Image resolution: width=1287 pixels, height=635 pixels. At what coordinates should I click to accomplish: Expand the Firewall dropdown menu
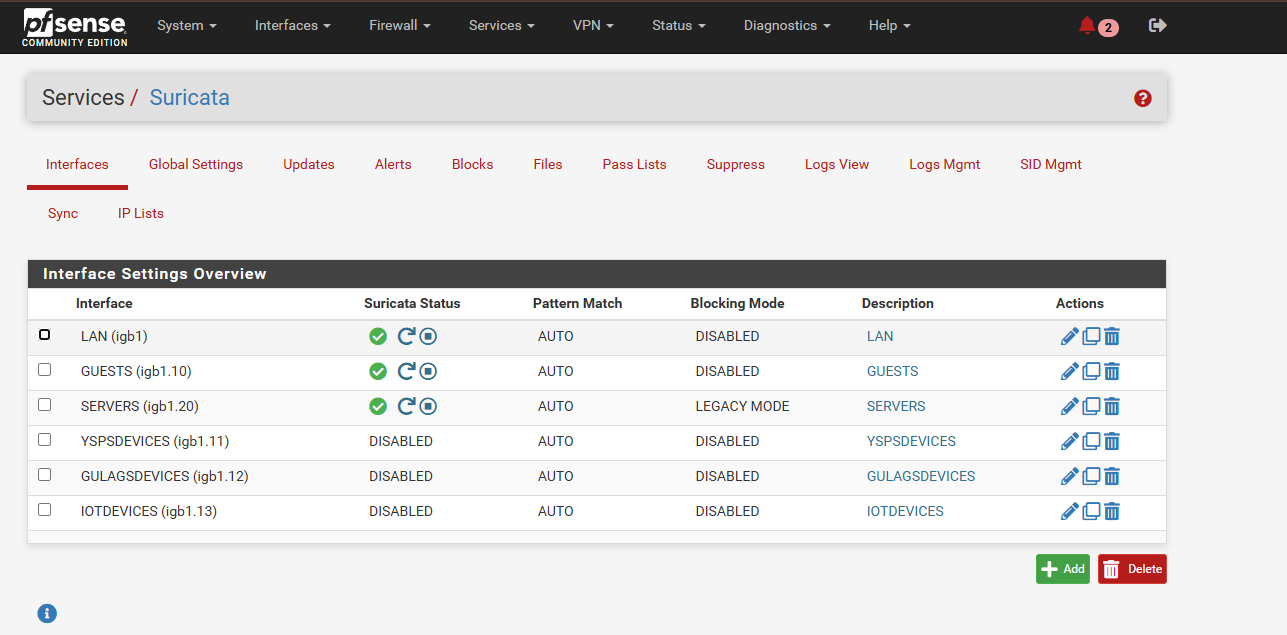pyautogui.click(x=400, y=26)
